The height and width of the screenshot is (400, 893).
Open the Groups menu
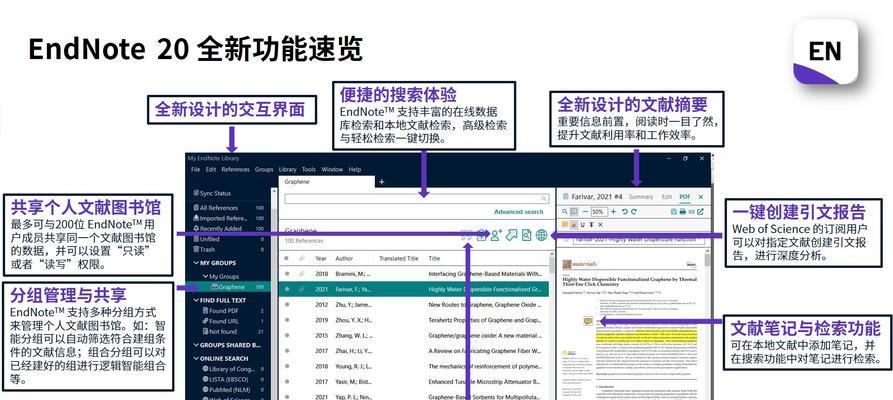pyautogui.click(x=264, y=169)
